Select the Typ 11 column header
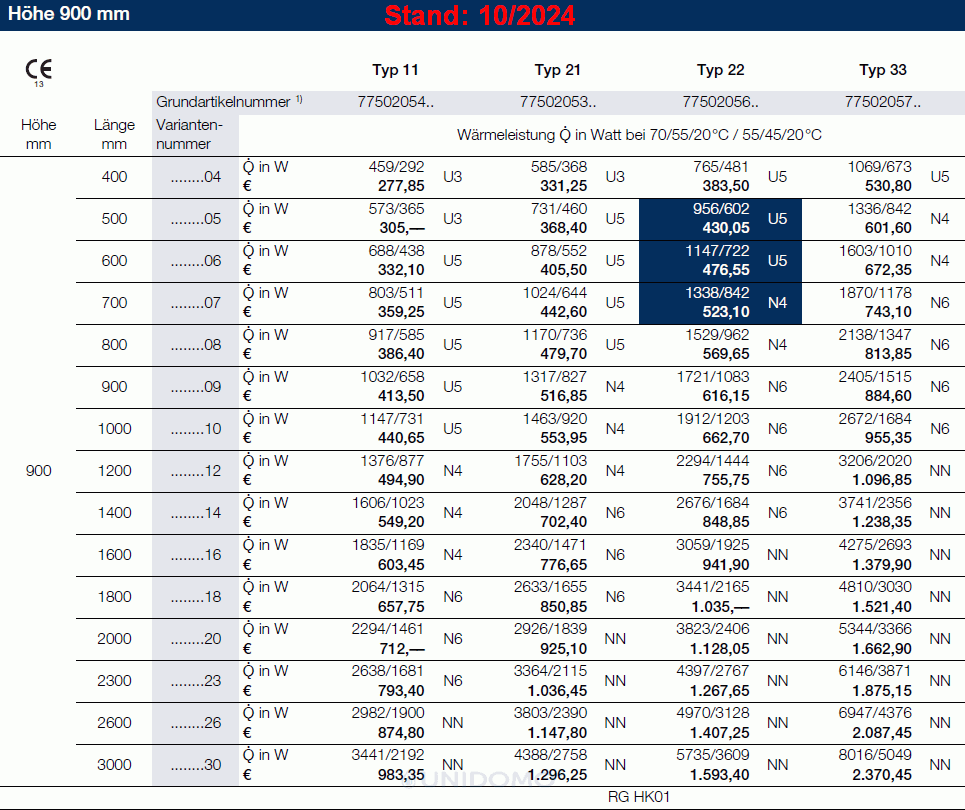This screenshot has width=965, height=810. click(395, 70)
